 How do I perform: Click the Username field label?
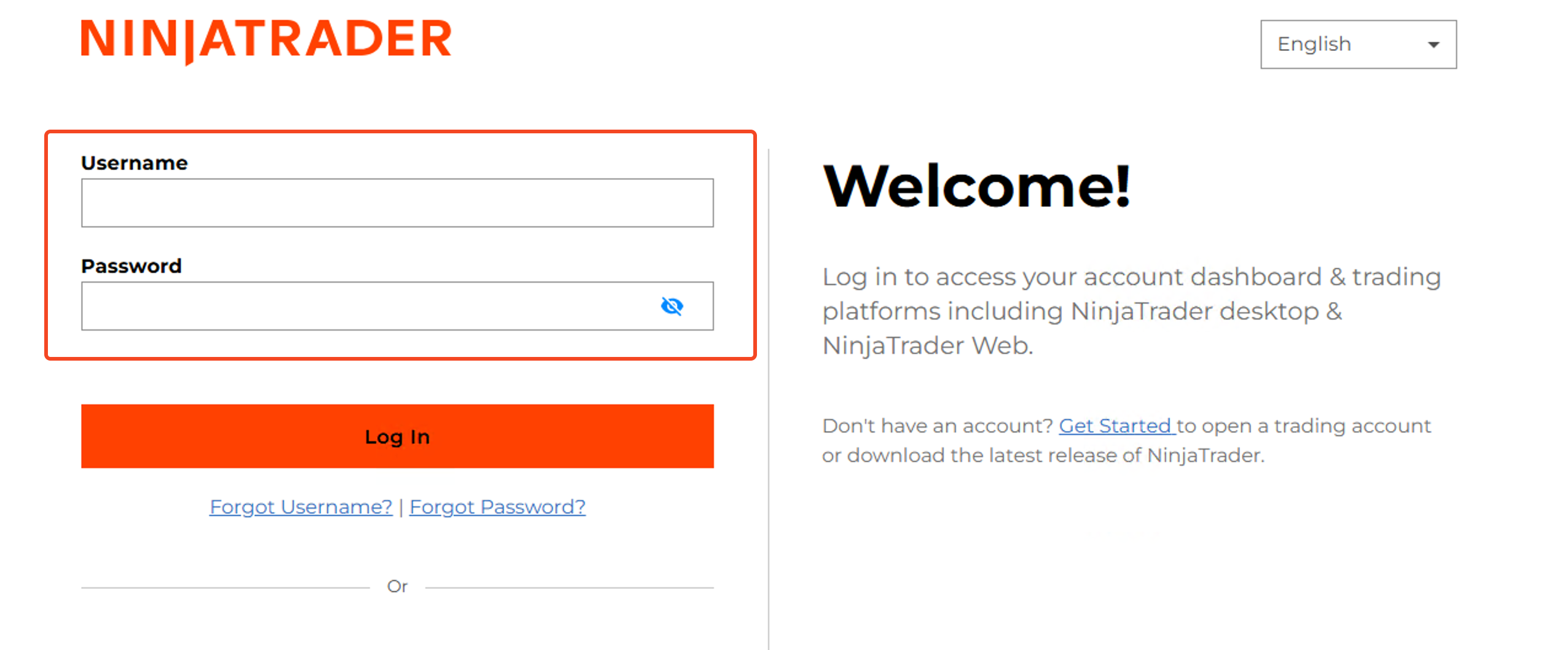[x=134, y=163]
